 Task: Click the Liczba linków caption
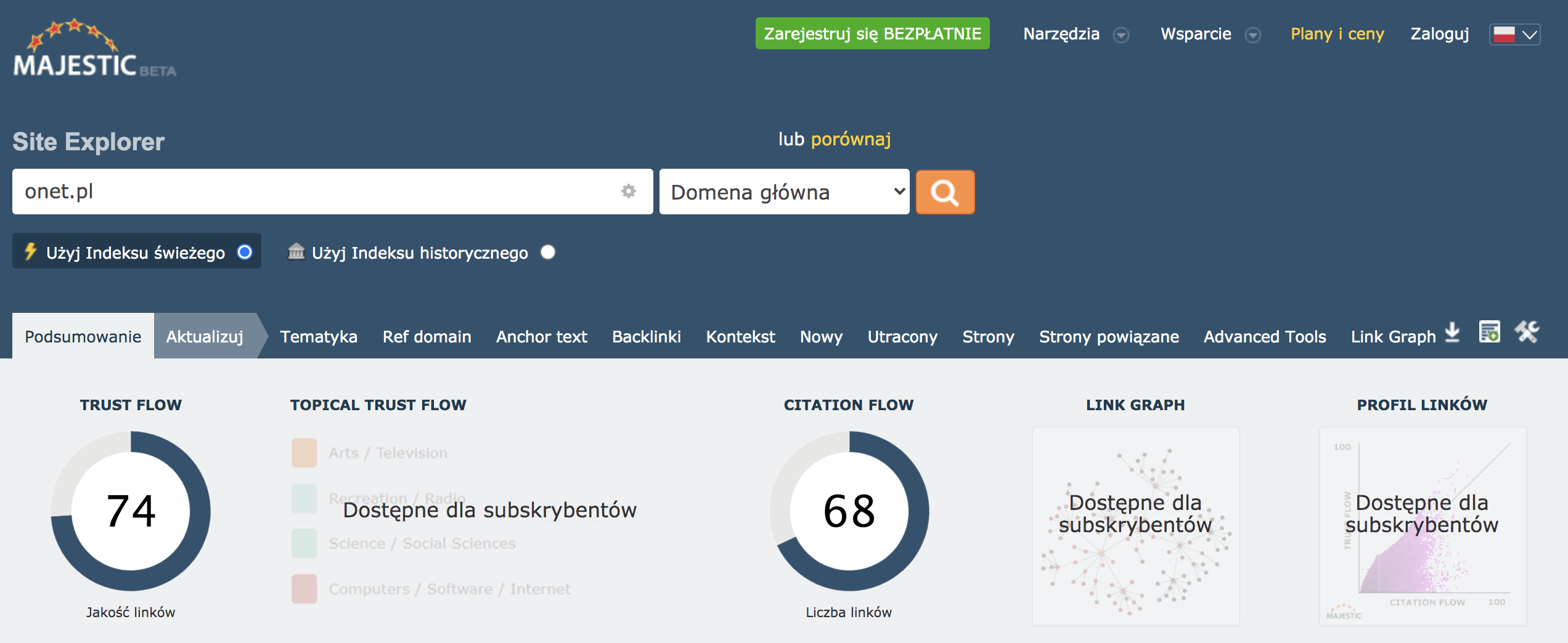tap(849, 612)
